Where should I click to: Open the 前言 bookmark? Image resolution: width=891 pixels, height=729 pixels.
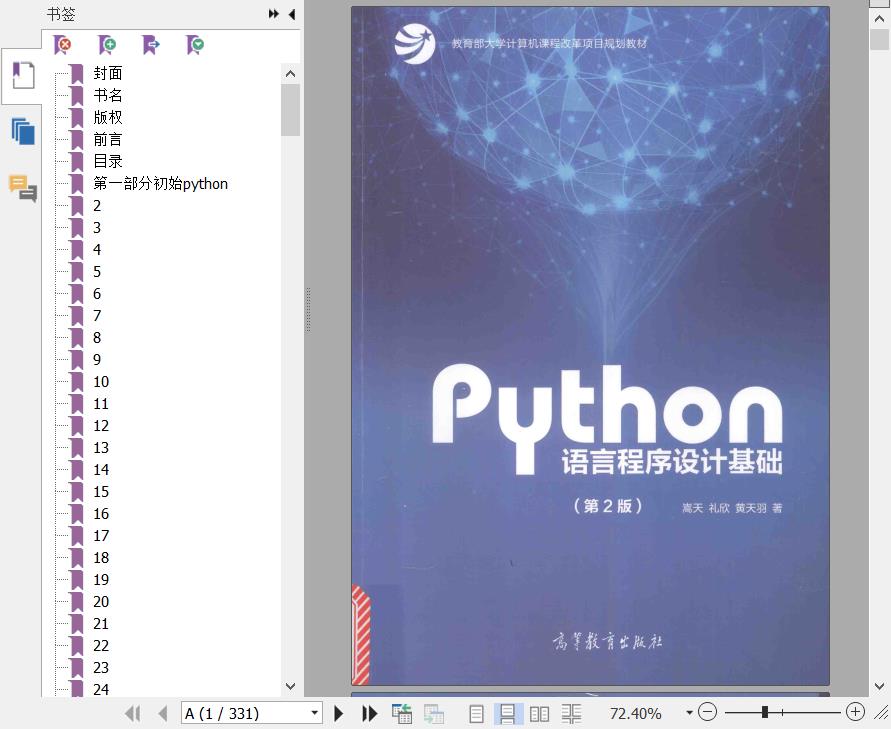point(107,139)
